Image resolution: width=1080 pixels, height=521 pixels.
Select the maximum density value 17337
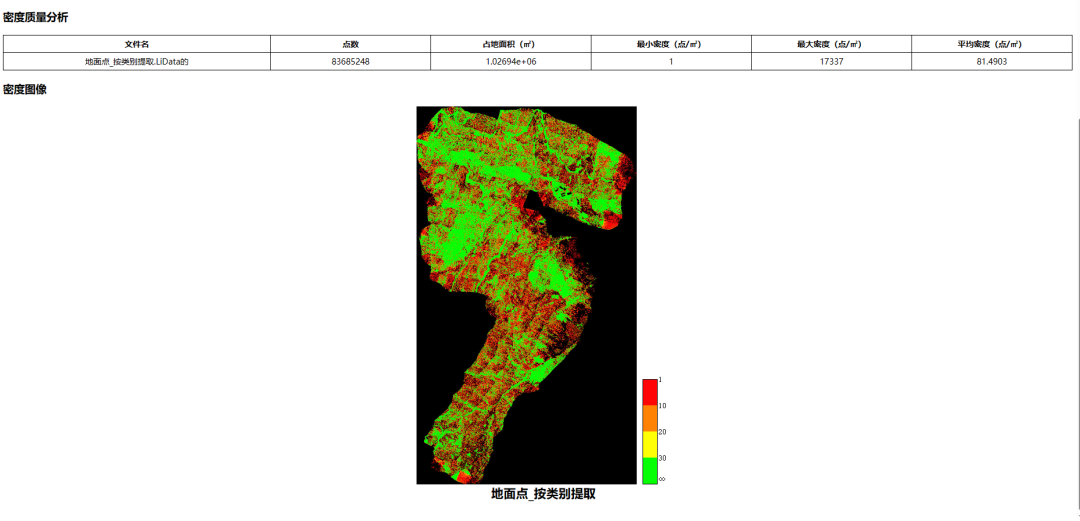[831, 61]
